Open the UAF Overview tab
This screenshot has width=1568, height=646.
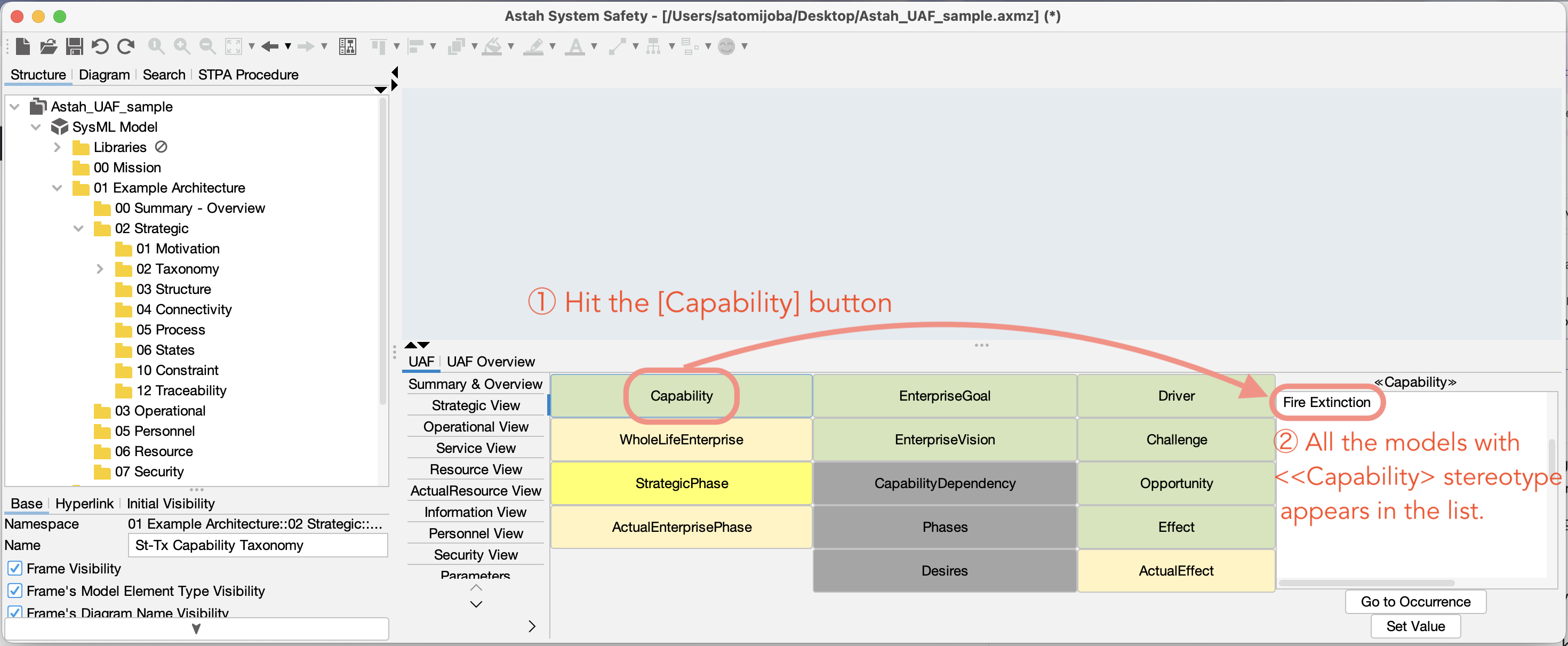pyautogui.click(x=490, y=362)
